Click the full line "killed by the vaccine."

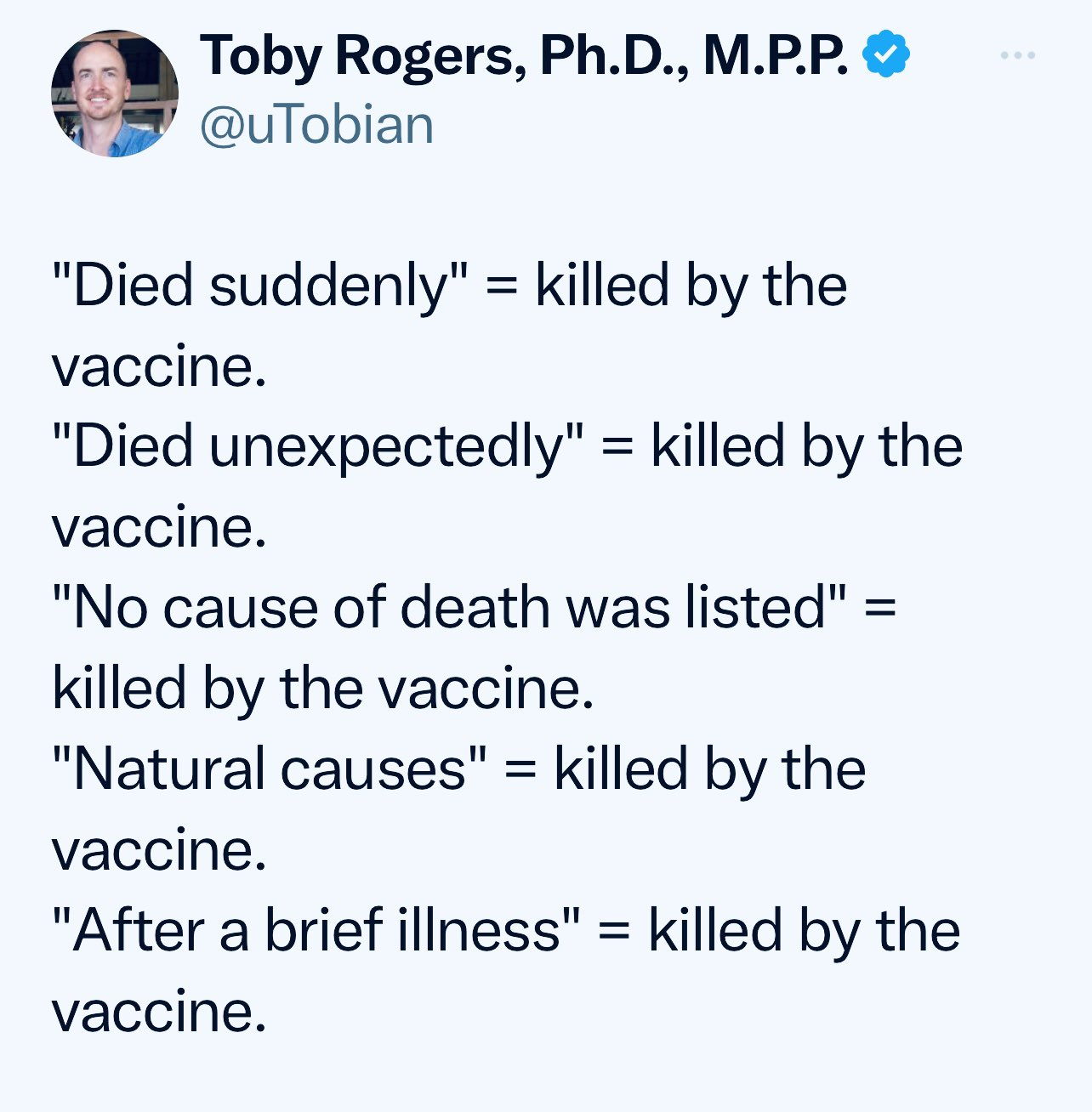[x=322, y=689]
